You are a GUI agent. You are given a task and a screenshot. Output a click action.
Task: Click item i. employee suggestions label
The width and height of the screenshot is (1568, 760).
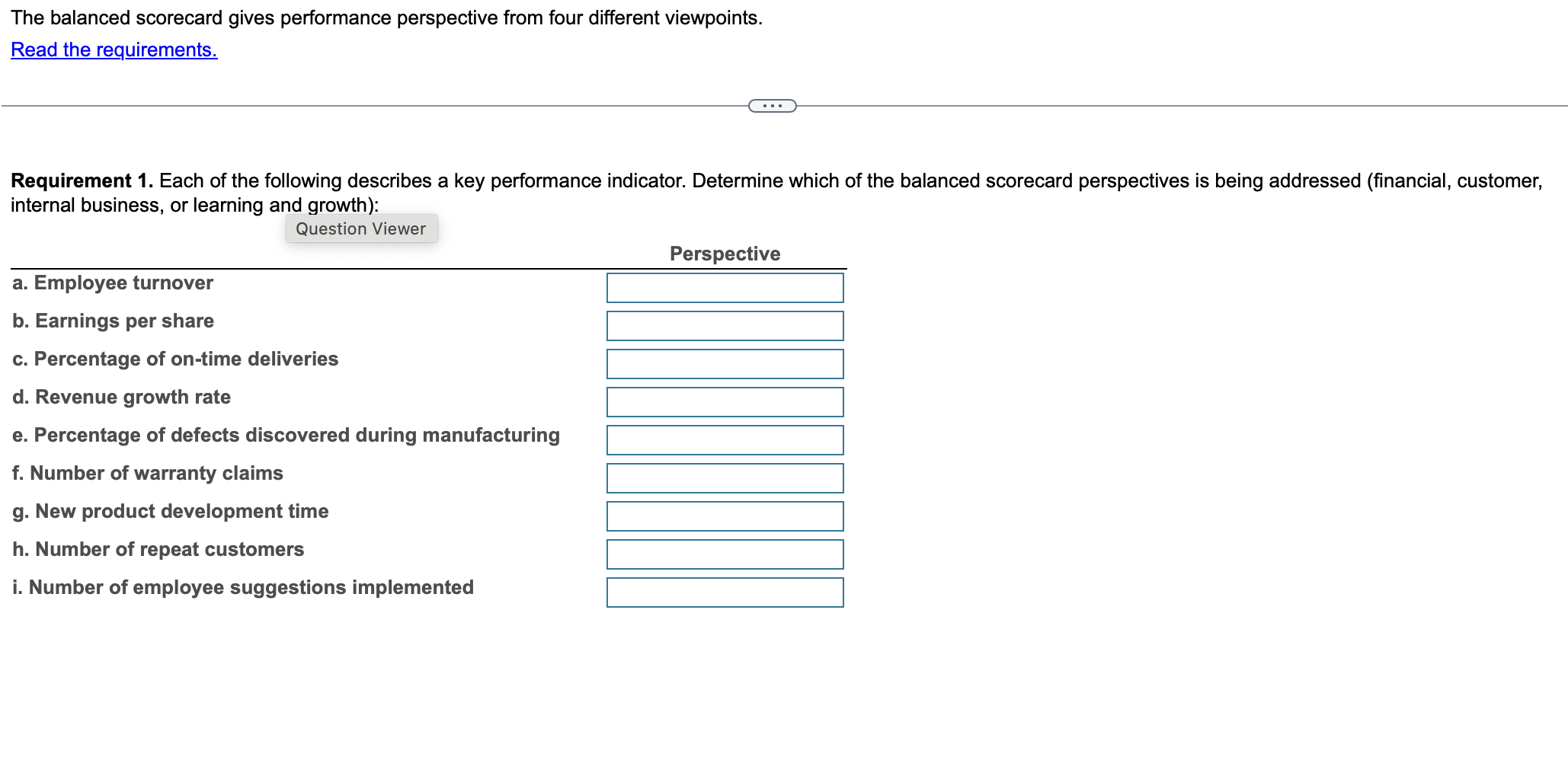coord(242,587)
